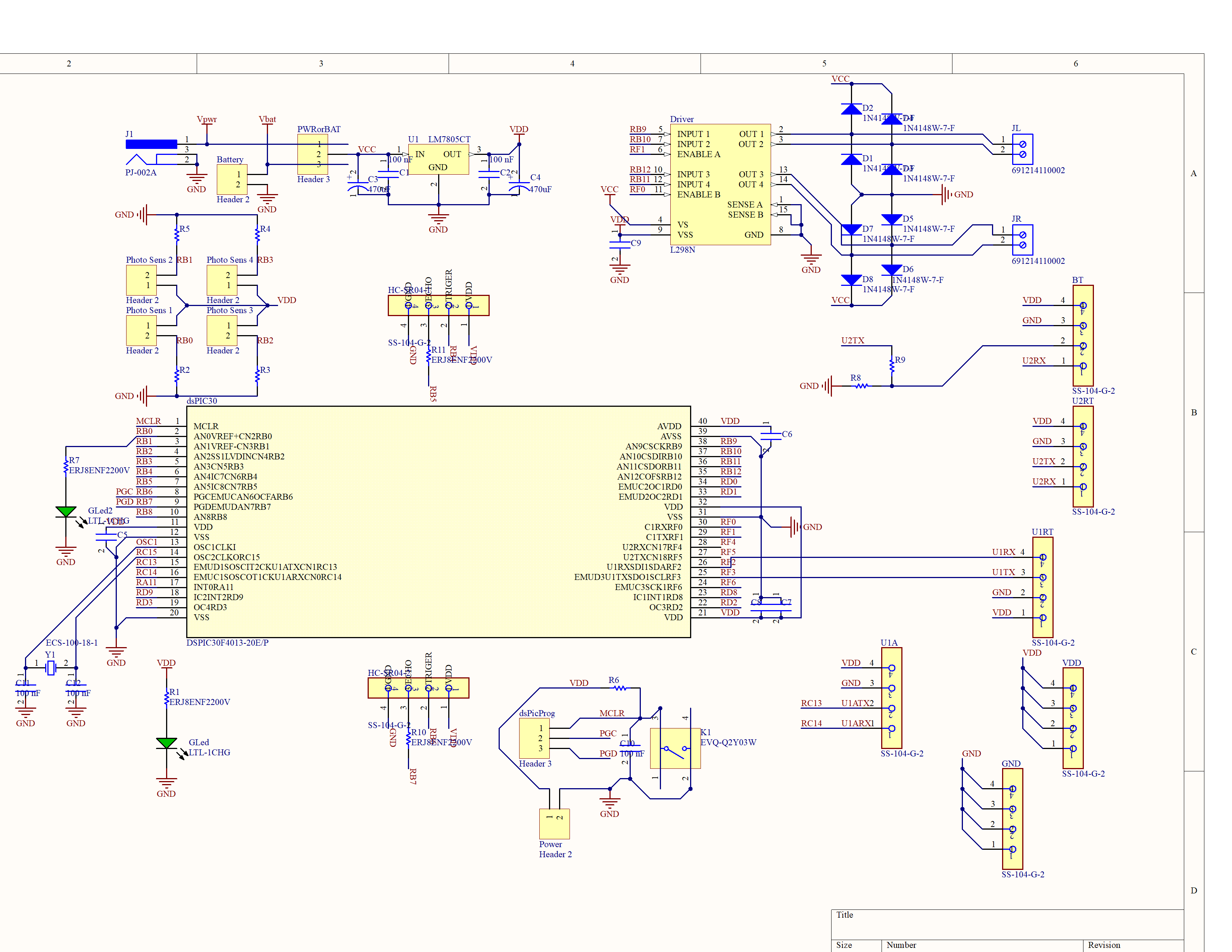Image resolution: width=1232 pixels, height=952 pixels.
Task: Select diode D7 symbol
Action: click(x=851, y=230)
